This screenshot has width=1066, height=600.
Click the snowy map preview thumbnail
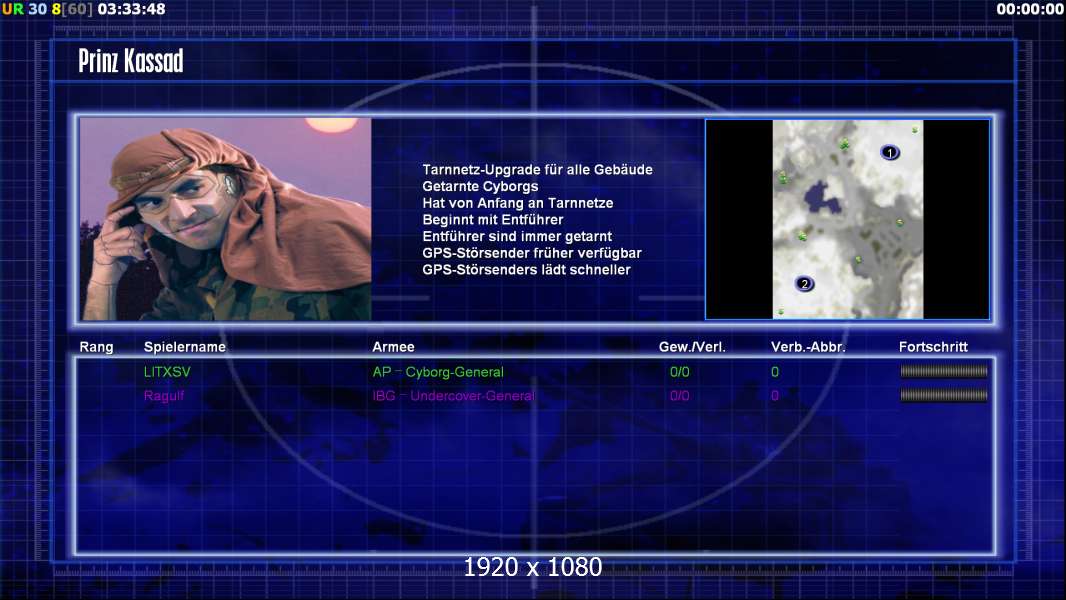tap(848, 219)
